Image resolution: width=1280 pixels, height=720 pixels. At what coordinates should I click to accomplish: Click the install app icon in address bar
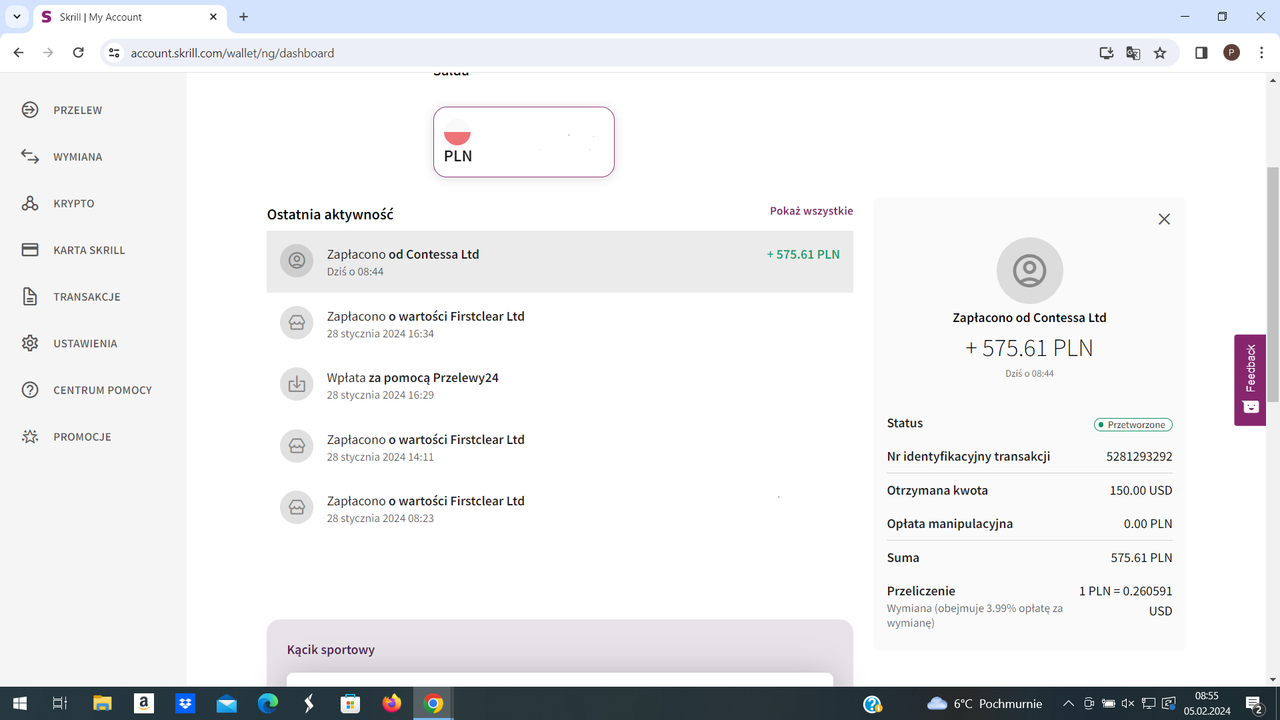(x=1106, y=53)
